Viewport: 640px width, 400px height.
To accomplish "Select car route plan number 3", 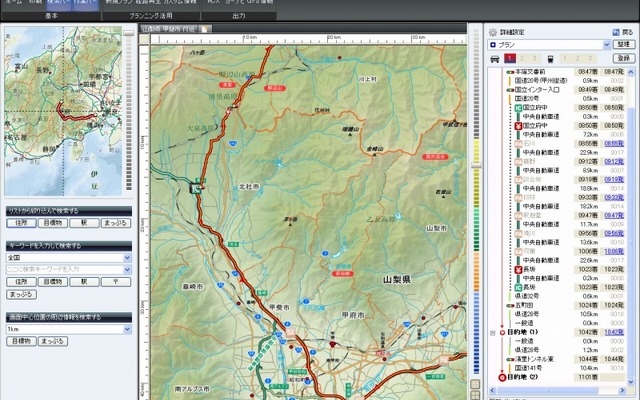I will (533, 59).
